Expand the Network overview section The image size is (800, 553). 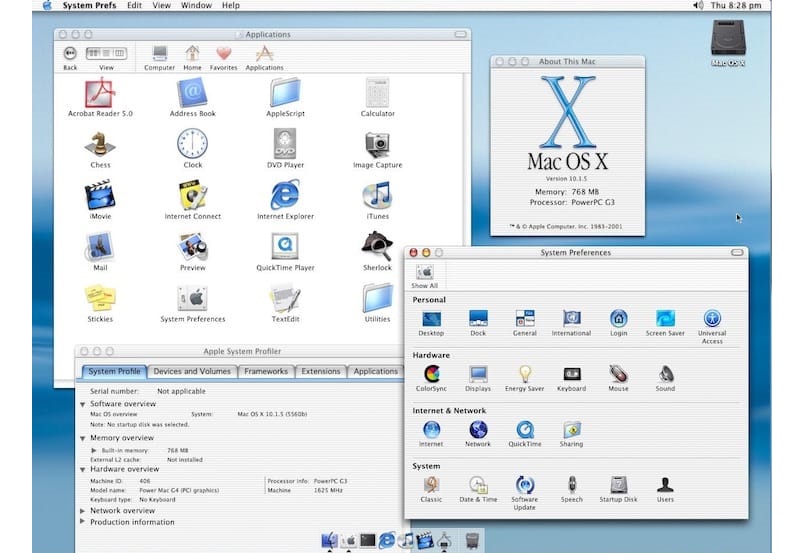point(83,511)
